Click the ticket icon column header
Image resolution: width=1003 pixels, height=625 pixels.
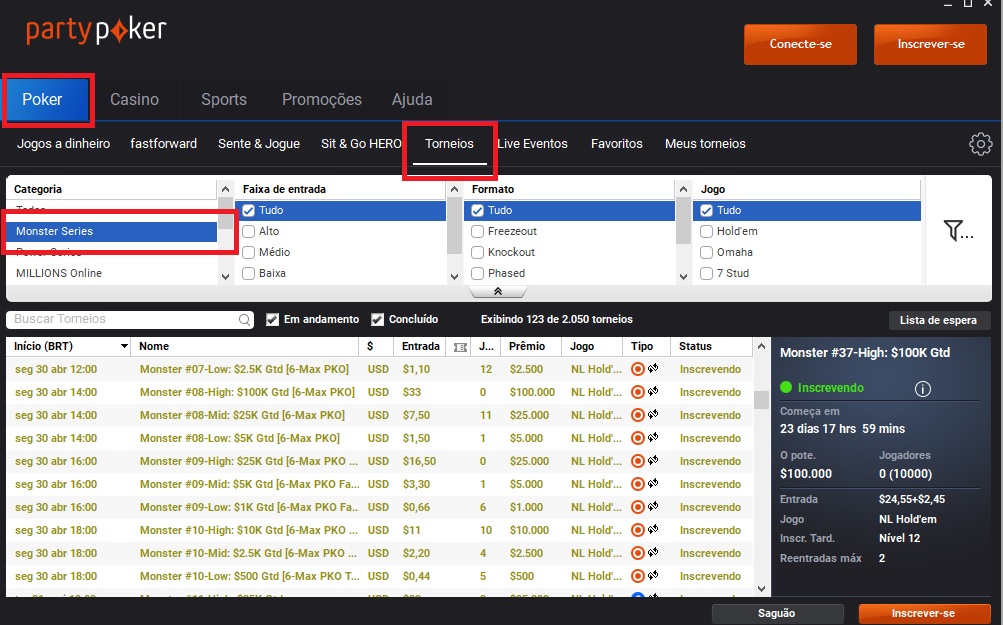pyautogui.click(x=460, y=347)
